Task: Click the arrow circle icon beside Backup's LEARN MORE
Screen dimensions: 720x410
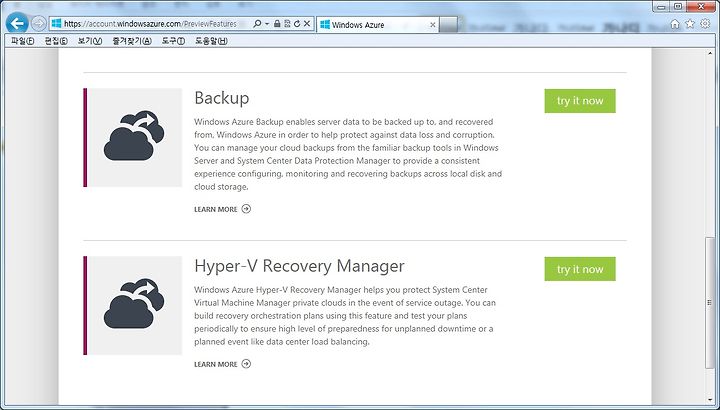Action: tap(246, 209)
